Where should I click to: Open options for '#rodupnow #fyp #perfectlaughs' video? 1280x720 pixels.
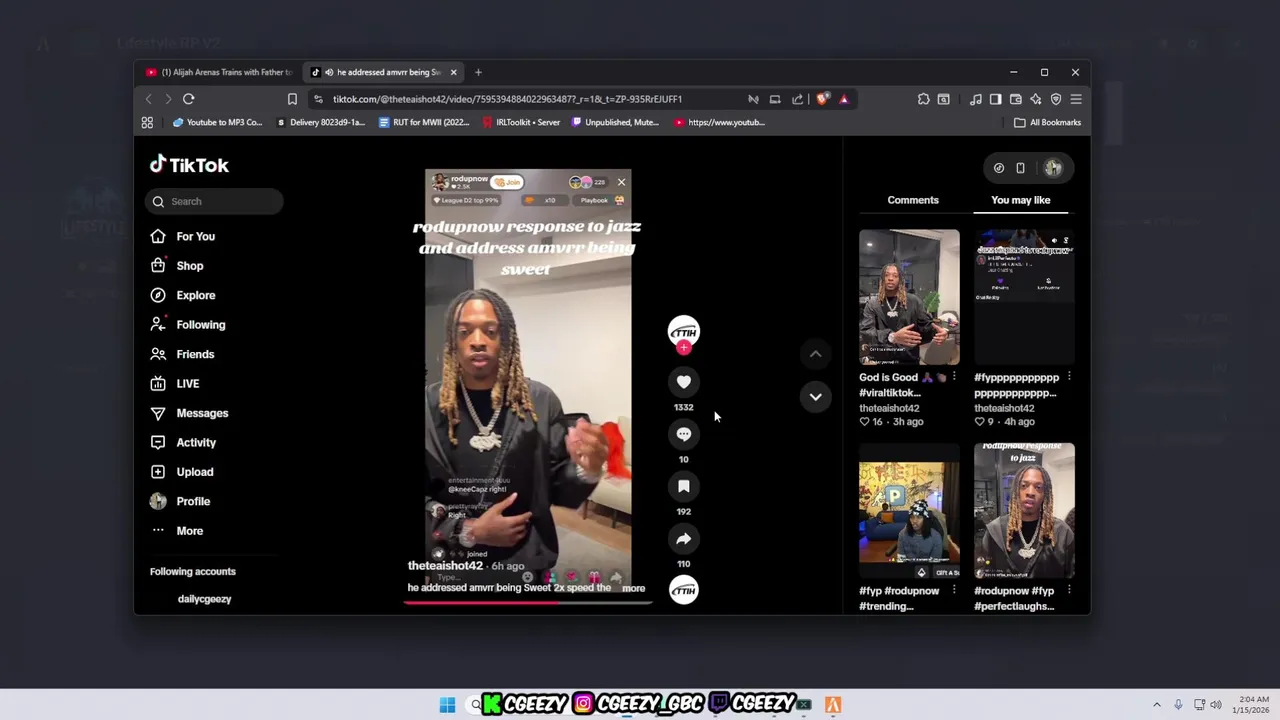click(1069, 591)
